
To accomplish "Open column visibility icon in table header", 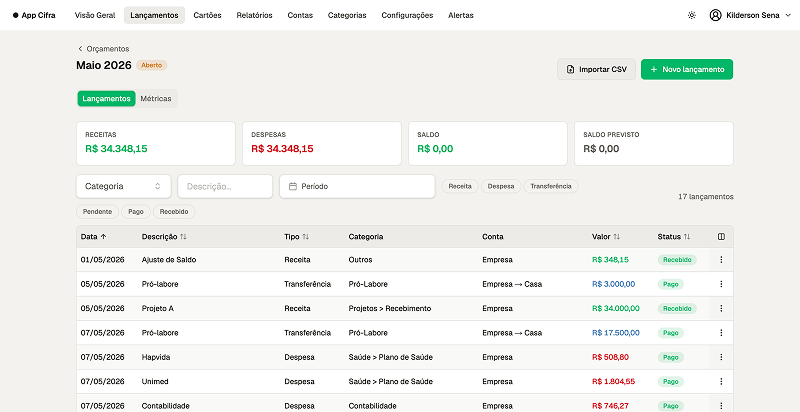I will pos(721,237).
